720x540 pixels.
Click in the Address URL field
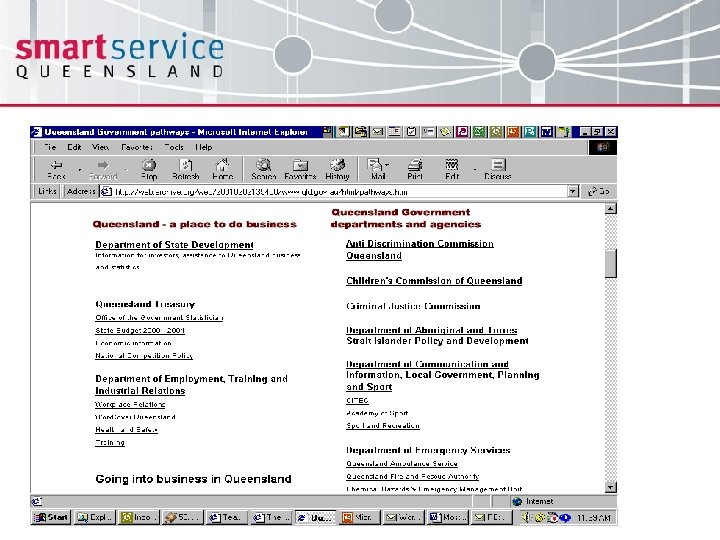pyautogui.click(x=340, y=191)
